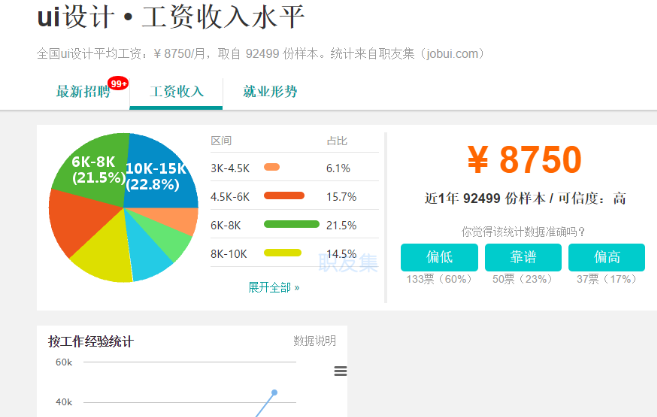Viewport: 657px width, 417px height.
Task: Open the 就业形势 tab
Action: [270, 91]
